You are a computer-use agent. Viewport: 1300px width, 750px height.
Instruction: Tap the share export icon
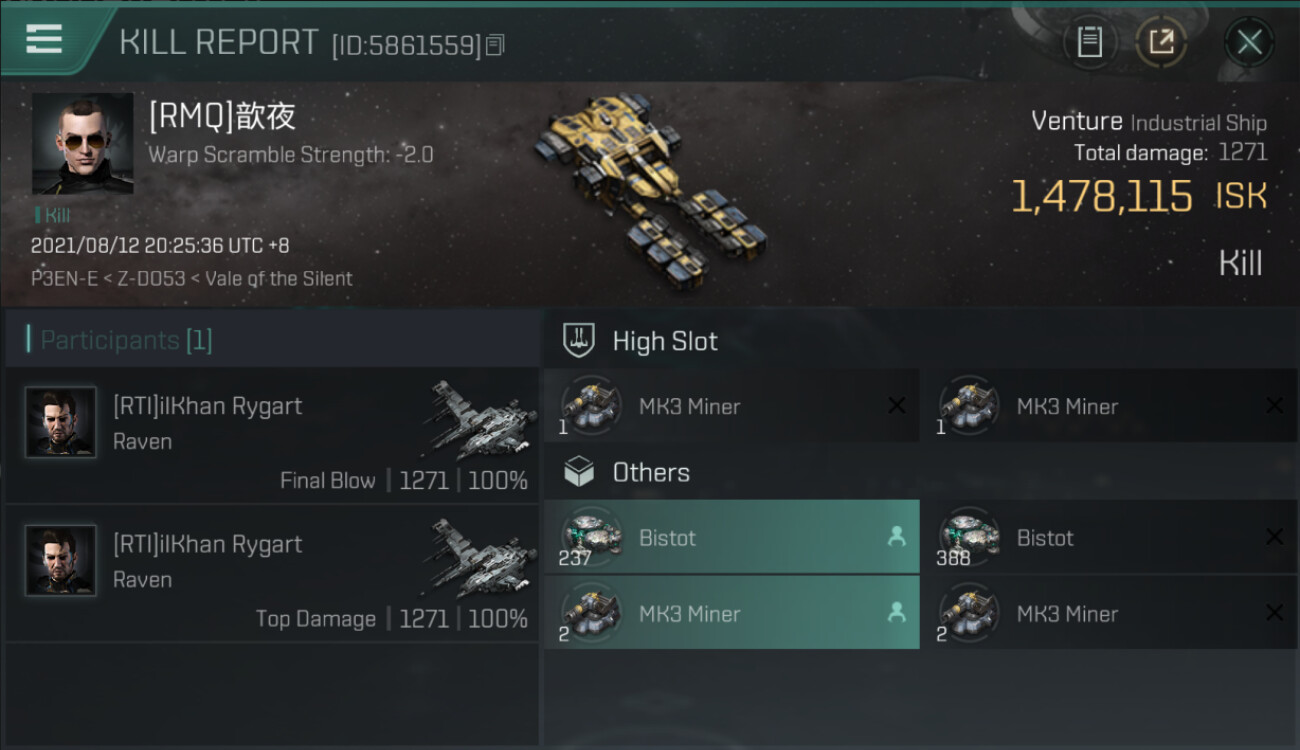1161,42
